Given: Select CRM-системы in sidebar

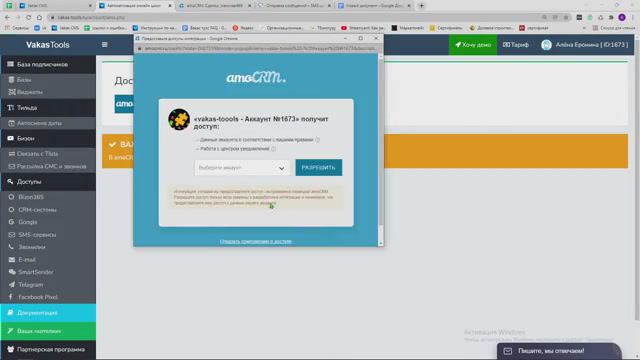Looking at the screenshot, I should [48, 209].
